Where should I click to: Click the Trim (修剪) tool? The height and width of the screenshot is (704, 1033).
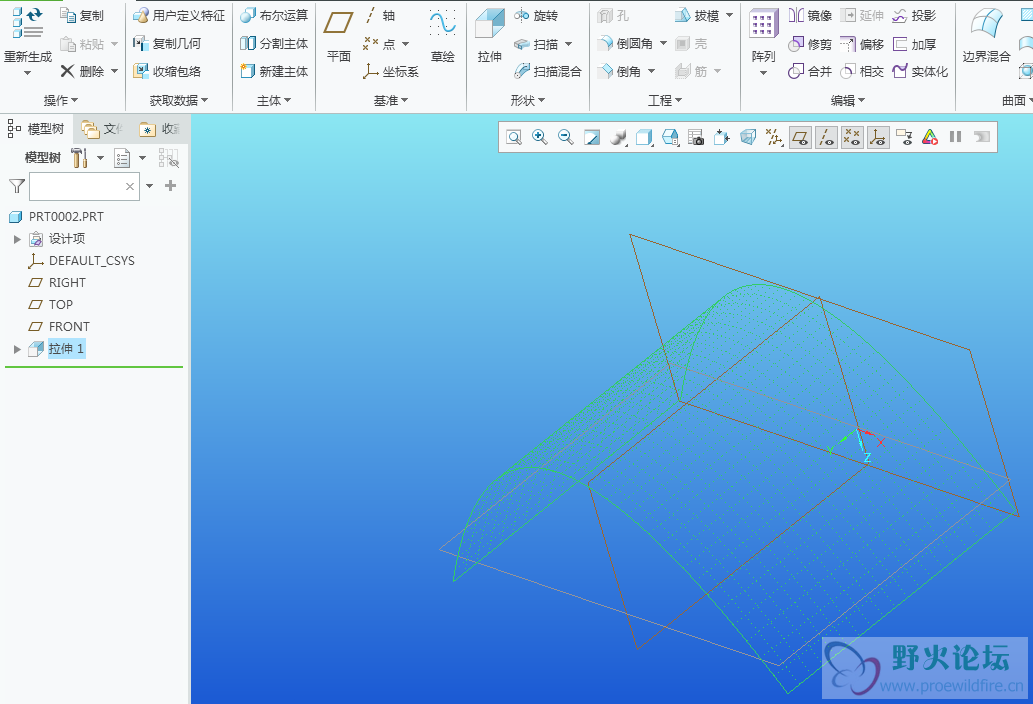coord(810,43)
